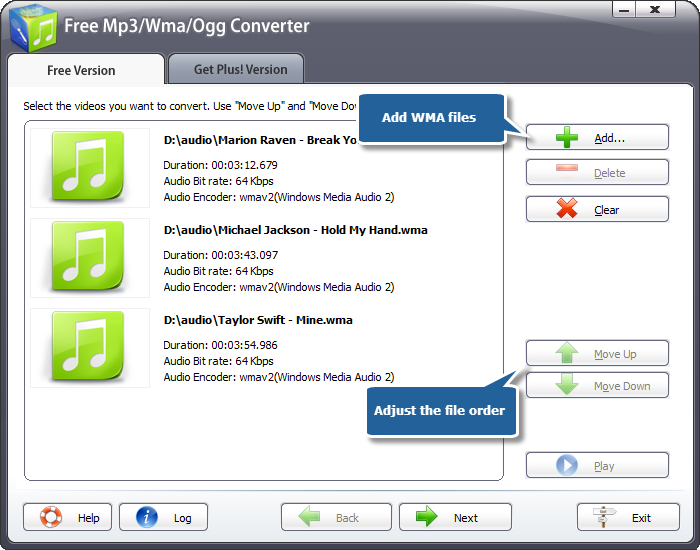Click Audio Encoder of Marion Raven file
This screenshot has height=550, width=700.
279,197
